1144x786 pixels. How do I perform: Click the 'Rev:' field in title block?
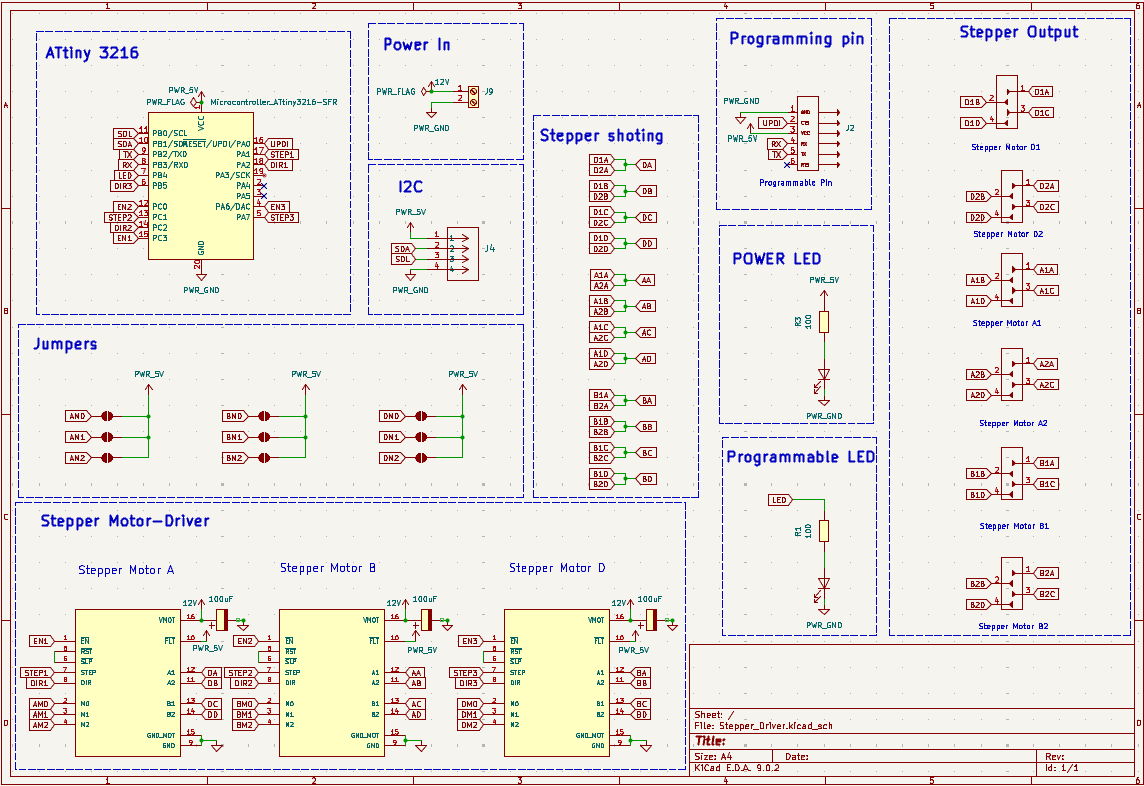pos(1054,757)
